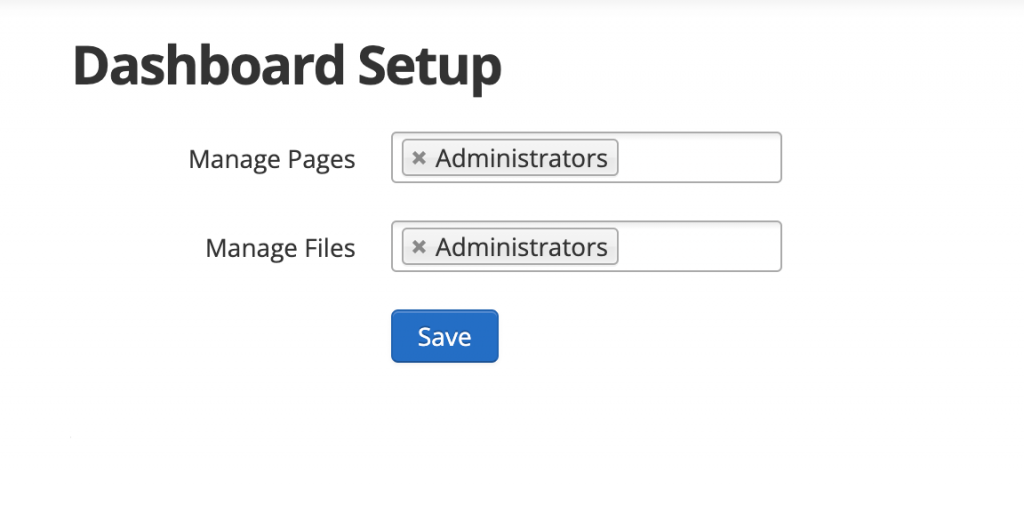The width and height of the screenshot is (1024, 505).
Task: Click empty space after Manage Files tag
Action: 698,247
